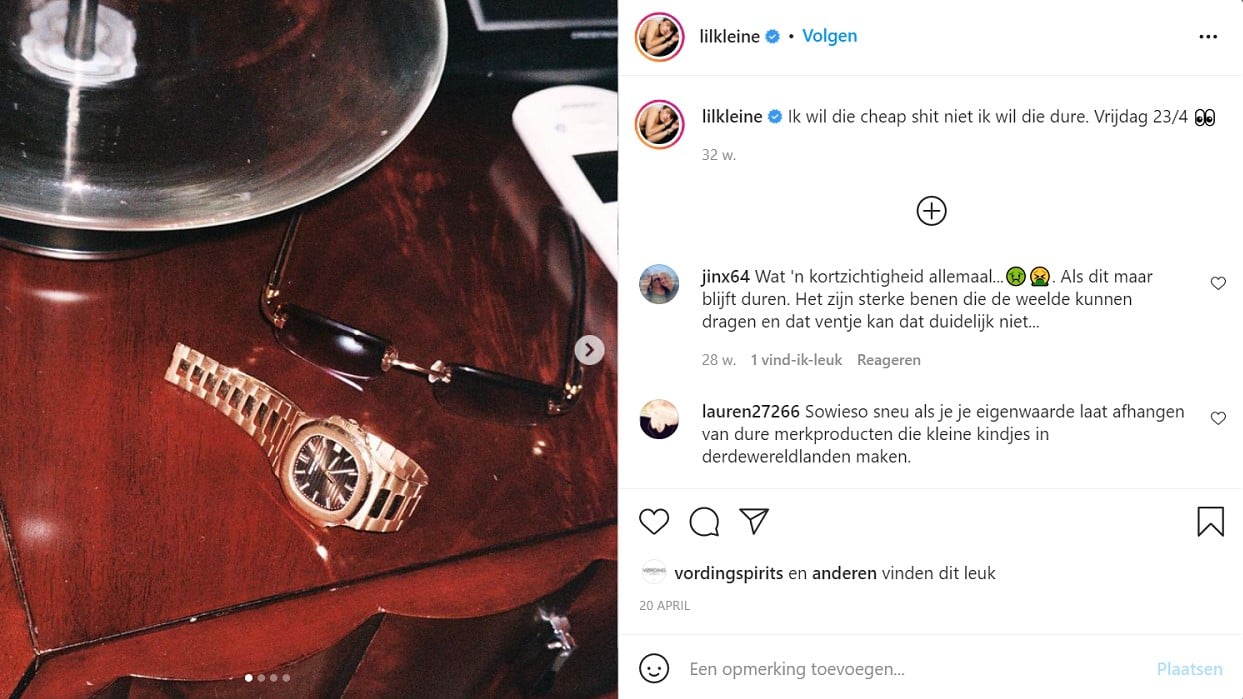Open lauren27266's profile avatar
Screen dimensions: 1243x699
[x=659, y=419]
